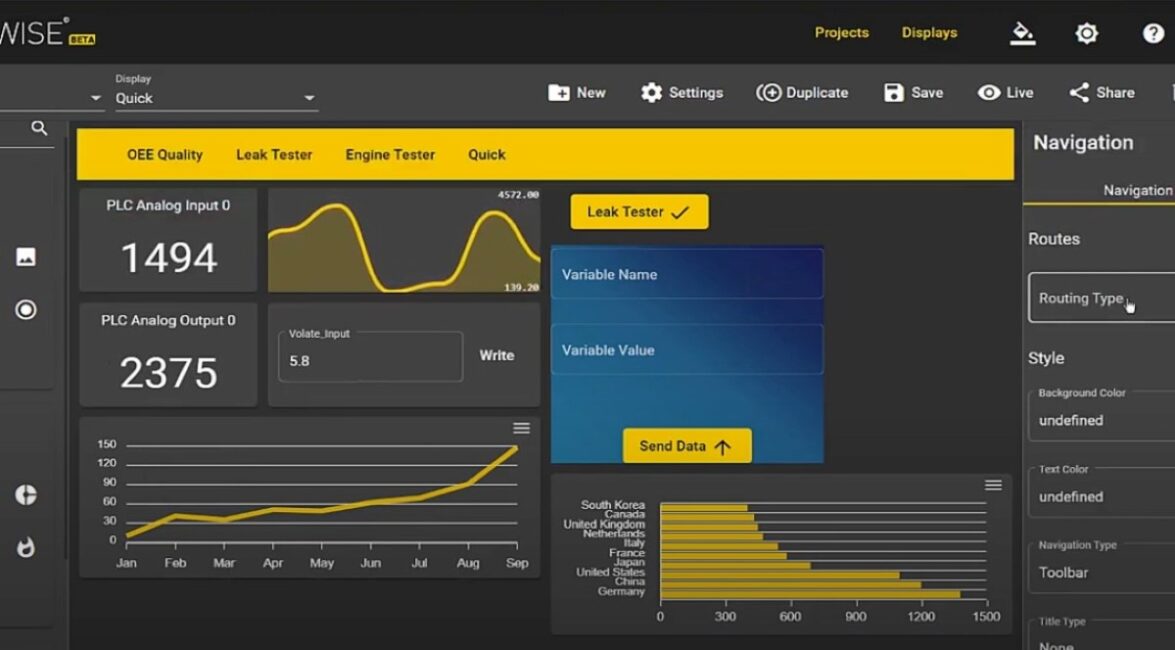
Task: Open the Displays menu
Action: 928,32
